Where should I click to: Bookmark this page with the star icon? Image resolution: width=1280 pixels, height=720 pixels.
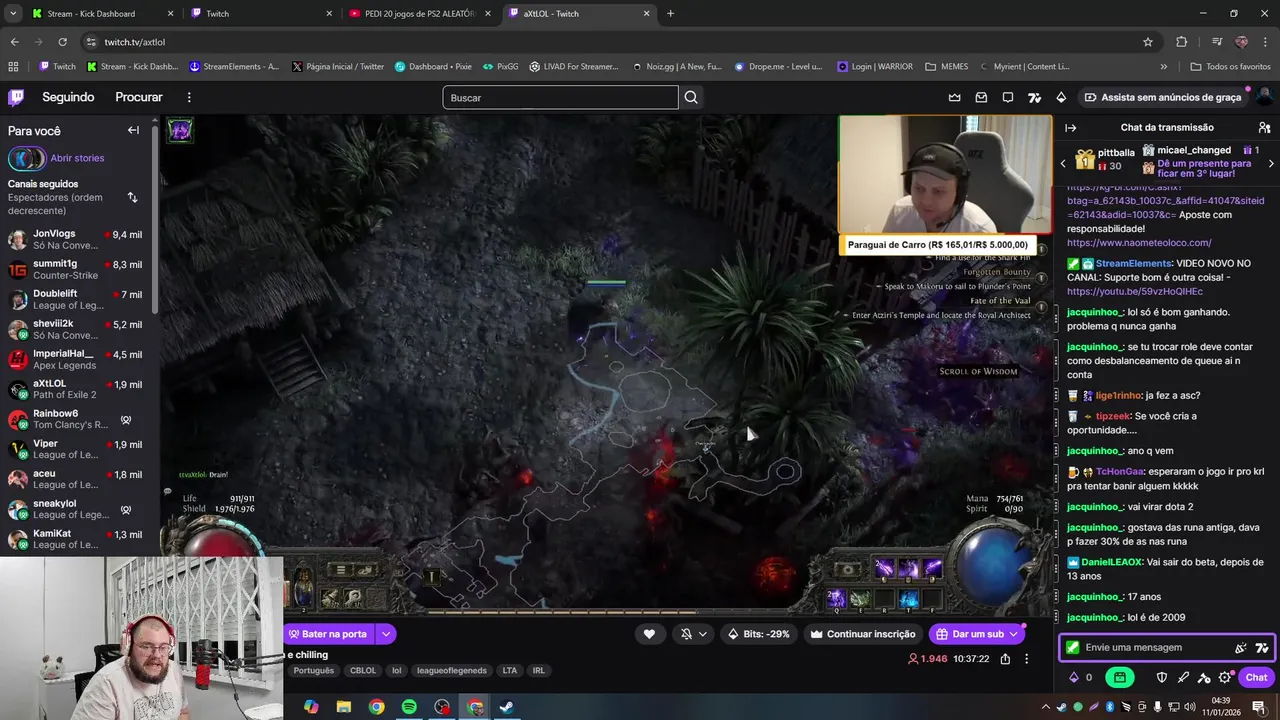1148,42
